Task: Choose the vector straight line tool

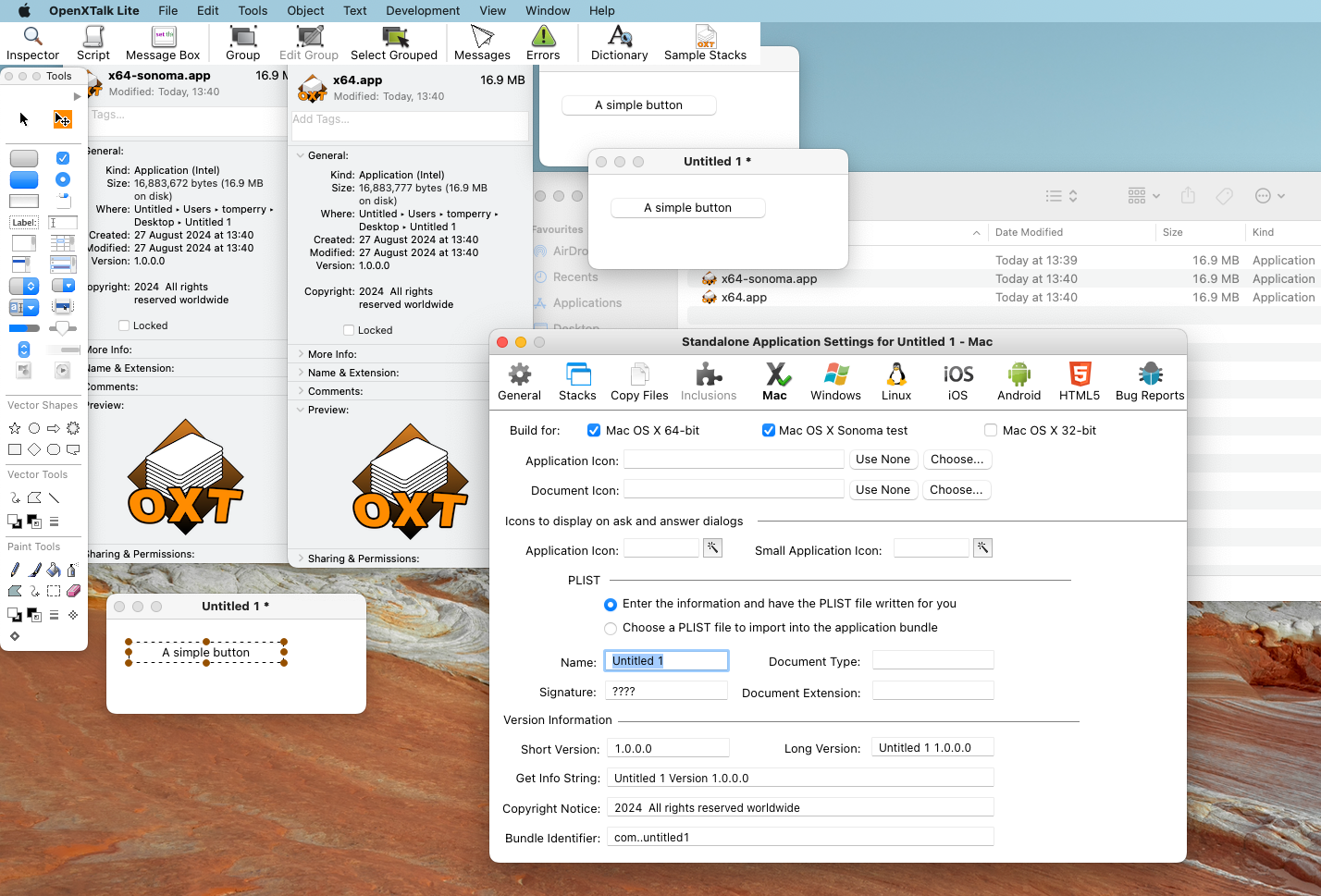Action: click(54, 497)
